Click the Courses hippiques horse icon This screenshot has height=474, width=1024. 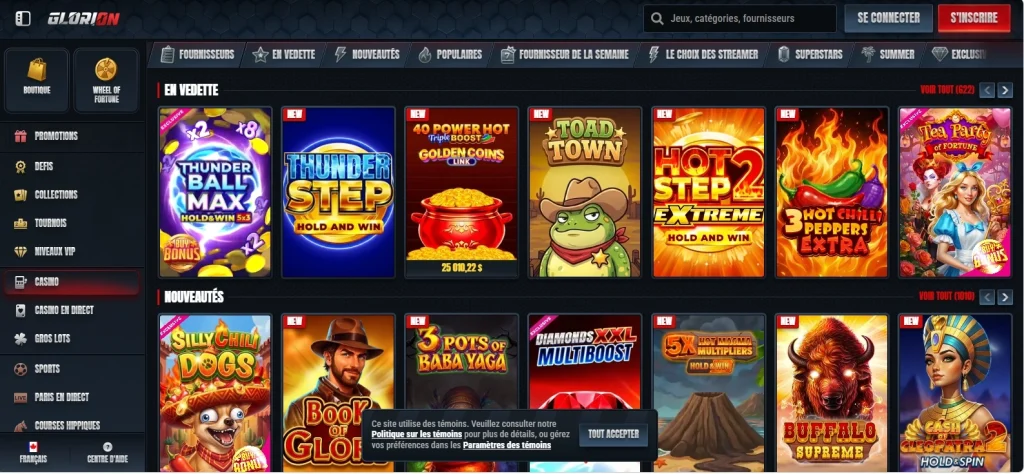21,426
